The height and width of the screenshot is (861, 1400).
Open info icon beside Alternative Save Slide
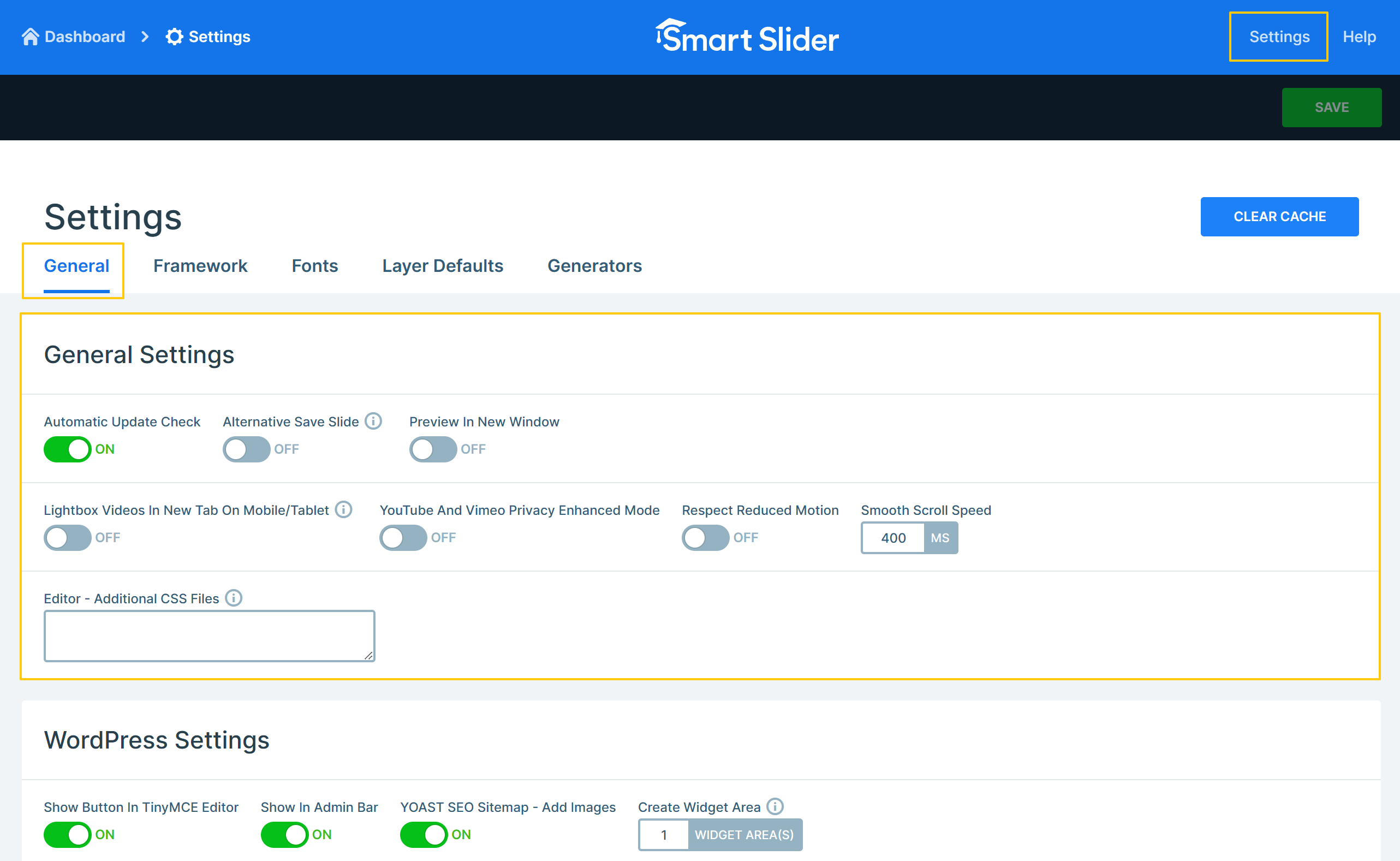(373, 421)
